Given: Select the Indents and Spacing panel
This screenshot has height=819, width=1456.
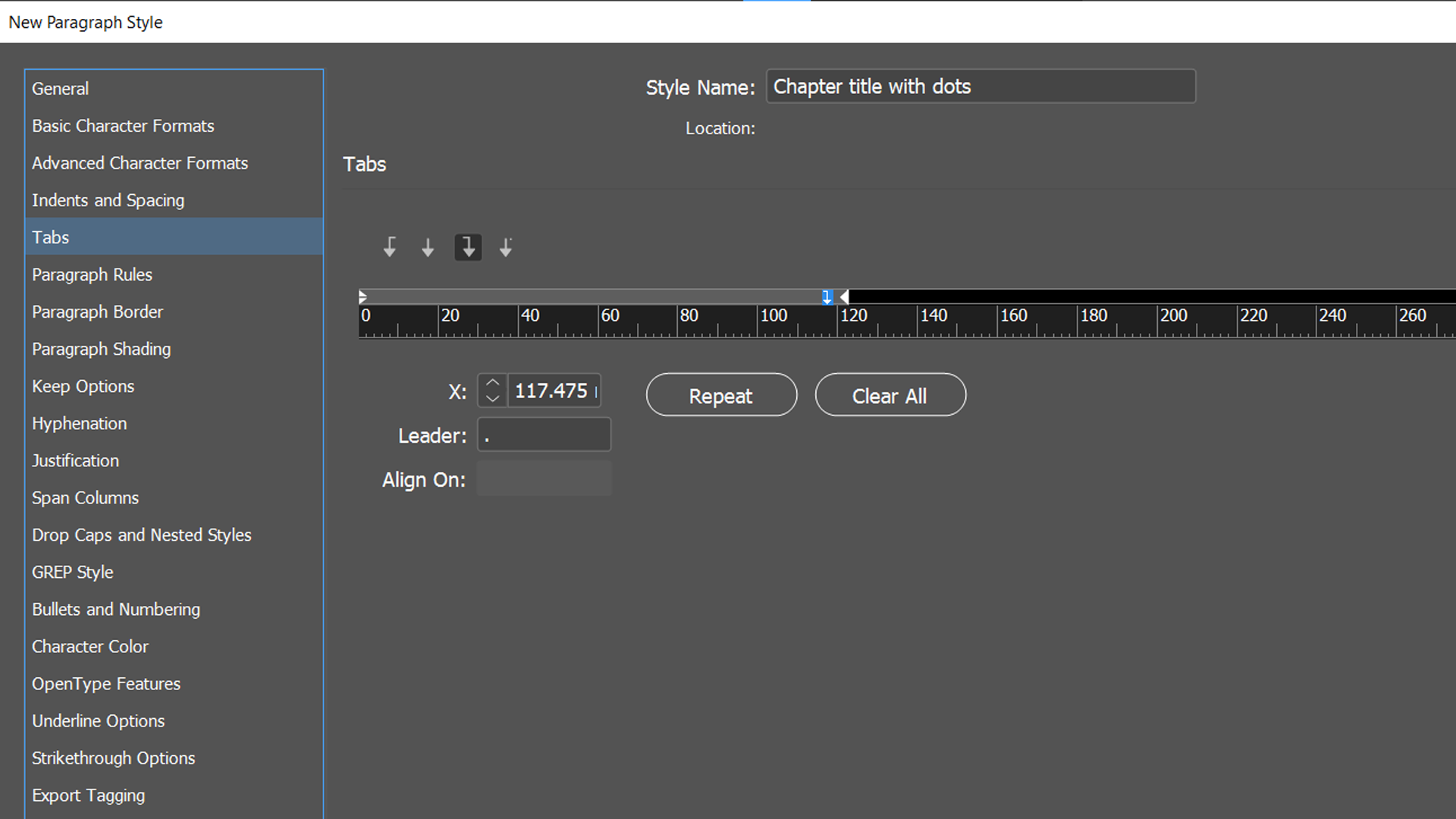Looking at the screenshot, I should [x=108, y=200].
